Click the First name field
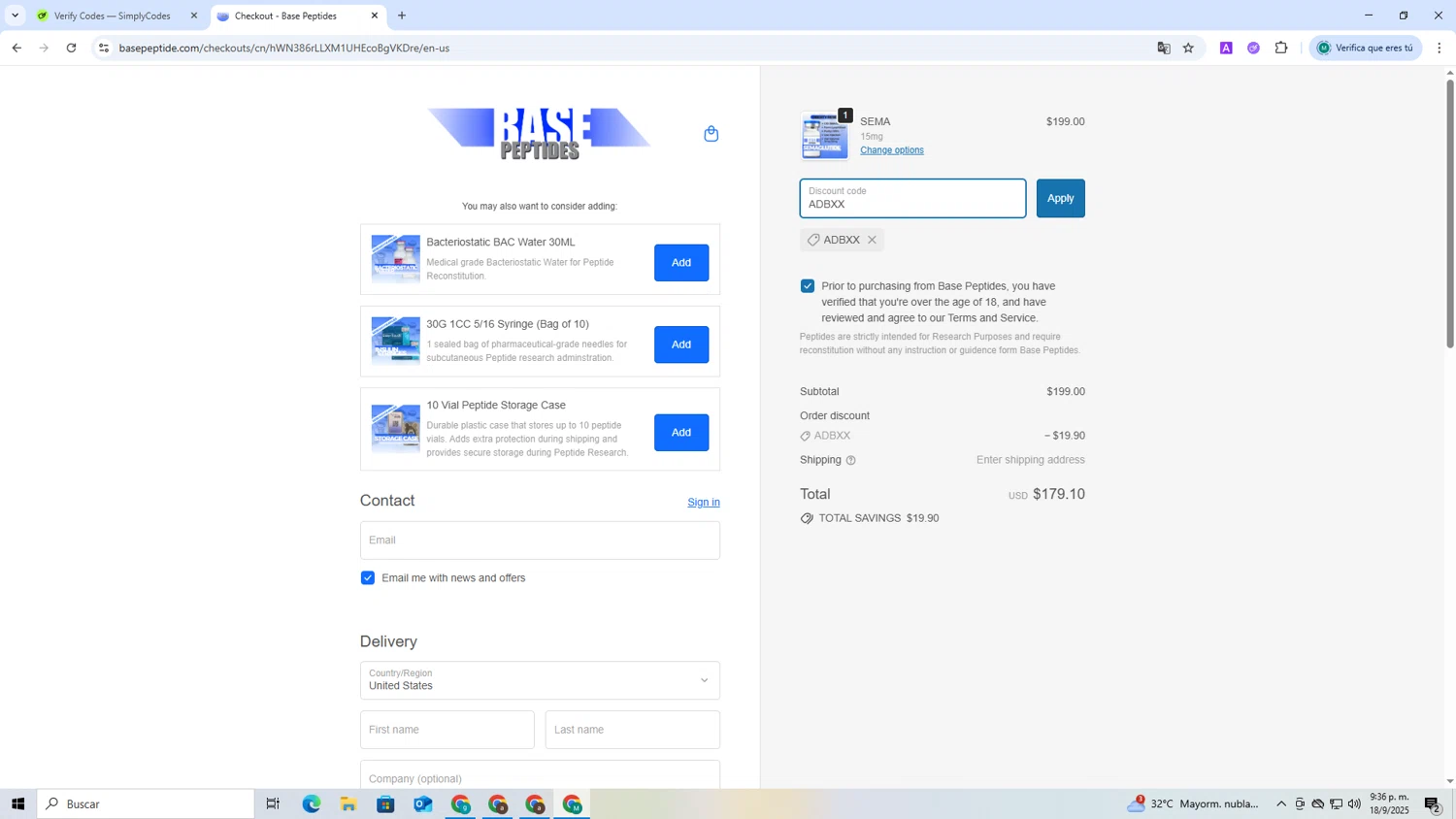 pos(447,730)
